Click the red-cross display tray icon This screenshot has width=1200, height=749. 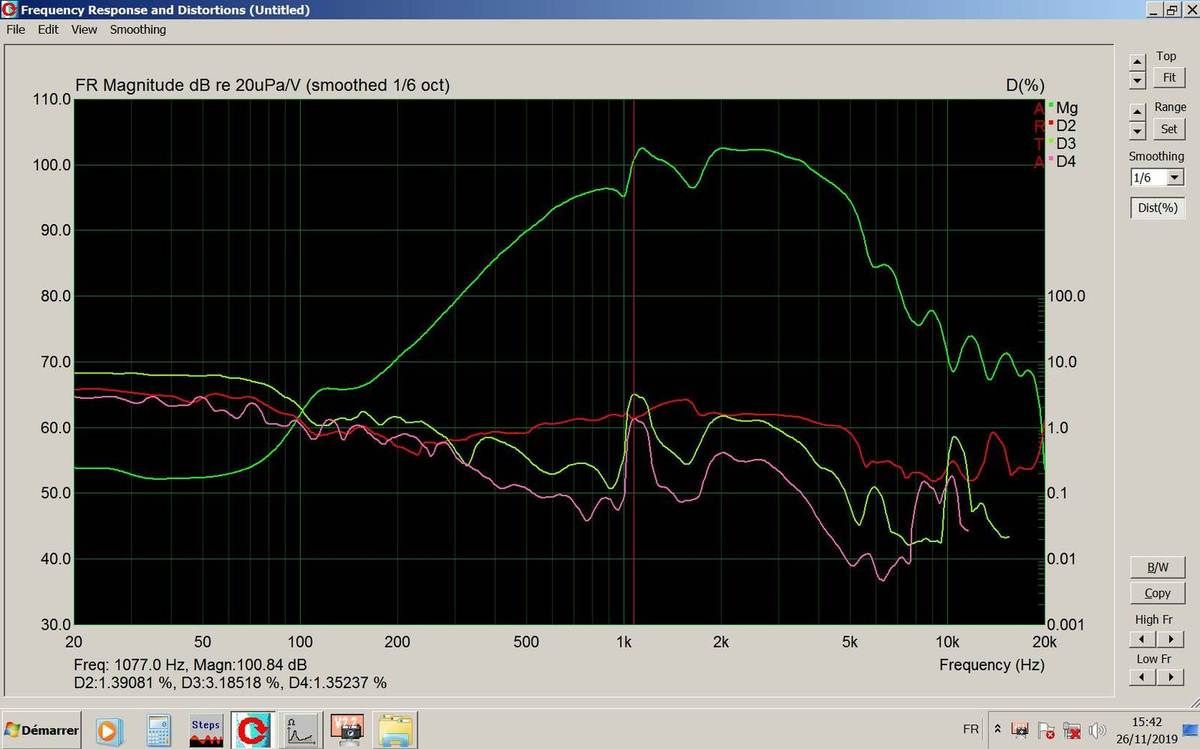pyautogui.click(x=1072, y=730)
